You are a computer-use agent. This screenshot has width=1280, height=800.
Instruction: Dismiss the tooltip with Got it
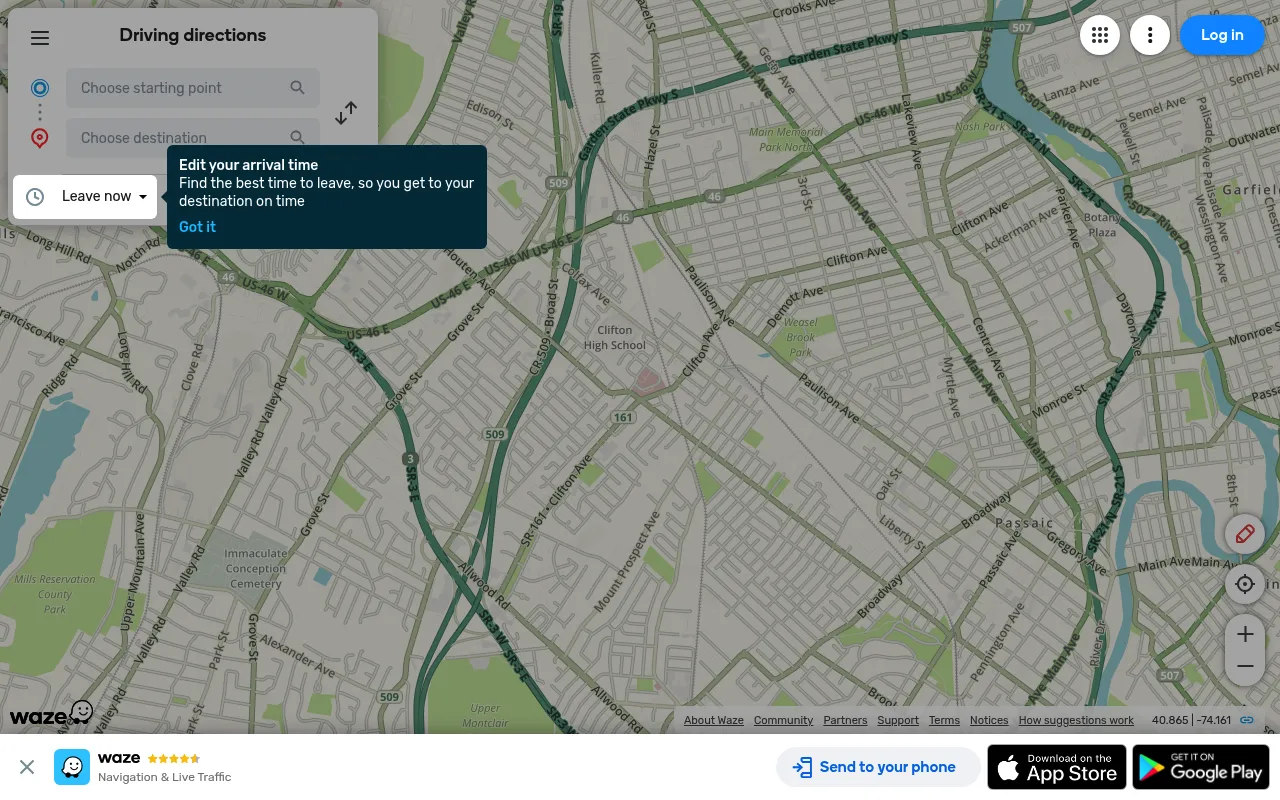tap(197, 227)
